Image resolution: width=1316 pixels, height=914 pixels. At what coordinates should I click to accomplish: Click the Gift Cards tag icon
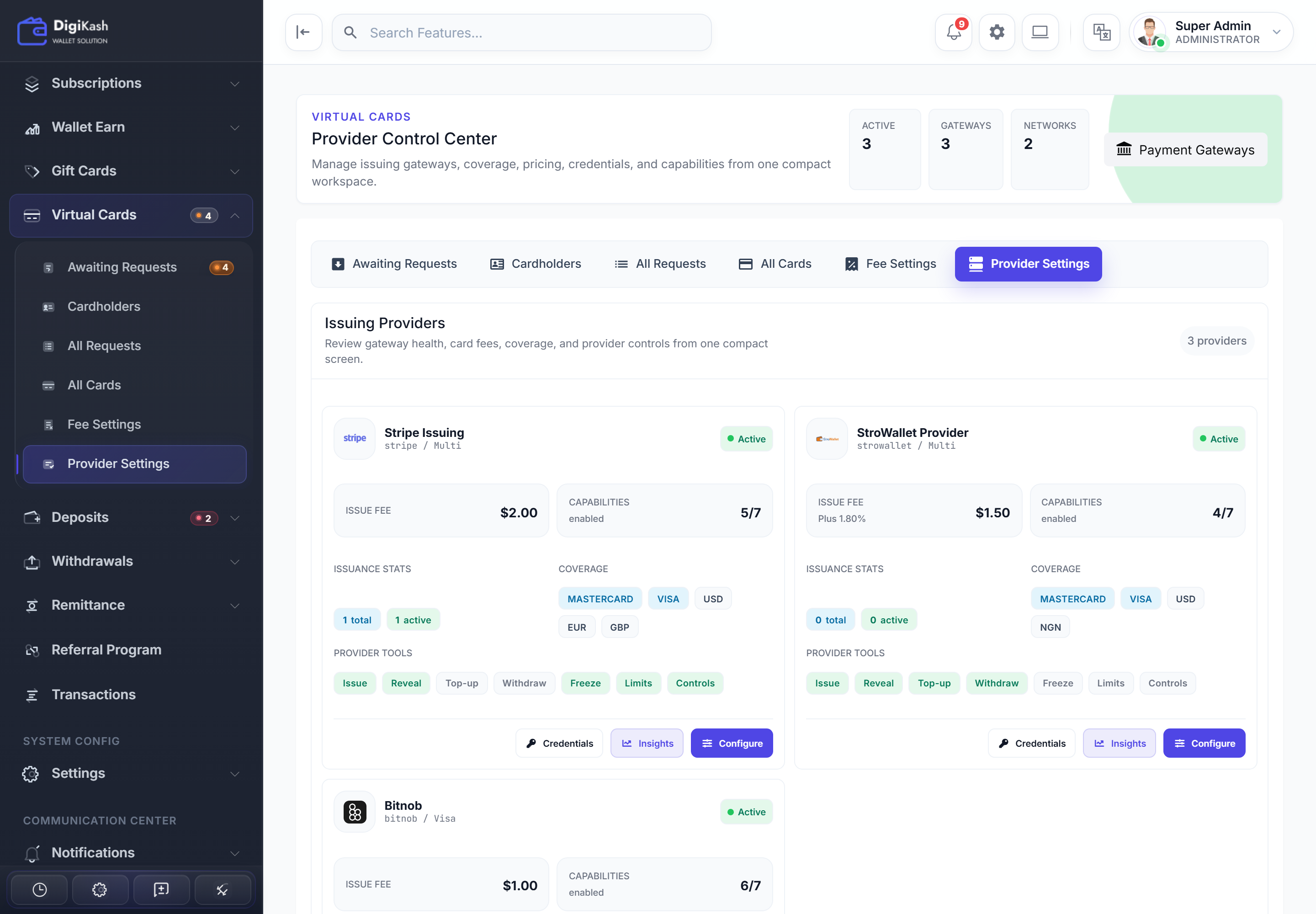click(x=32, y=171)
